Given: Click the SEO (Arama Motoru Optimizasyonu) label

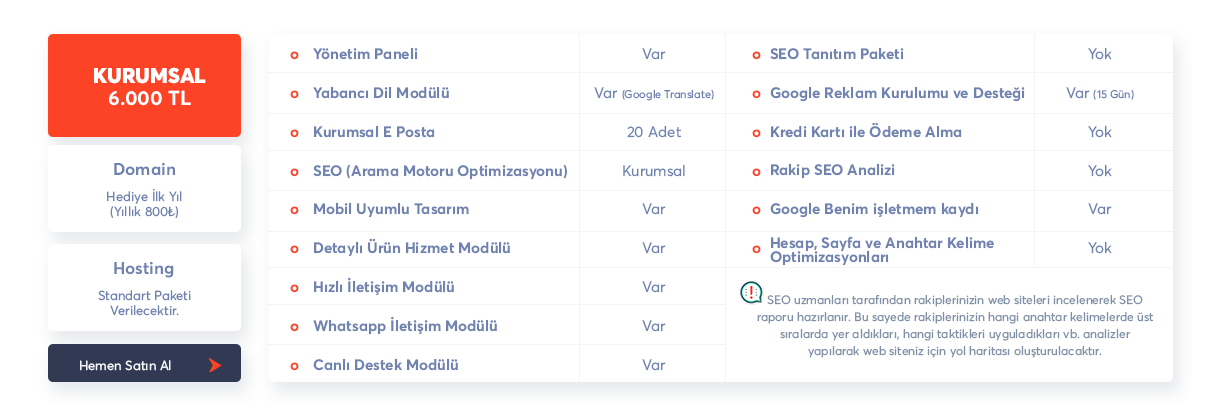Looking at the screenshot, I should point(440,171).
